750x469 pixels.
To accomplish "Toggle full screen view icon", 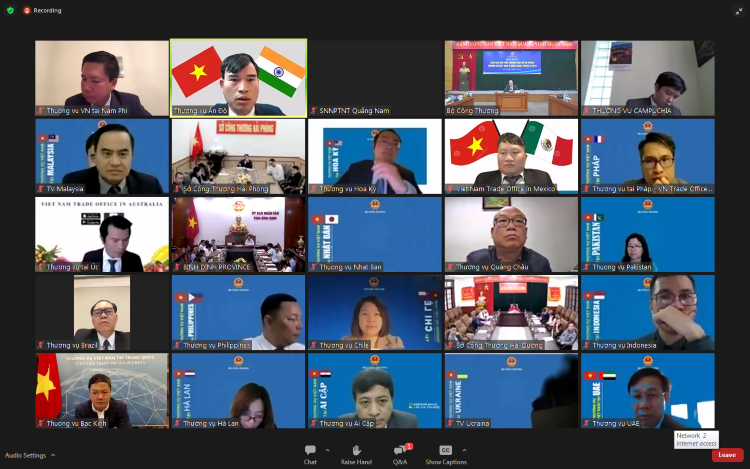I will click(738, 10).
